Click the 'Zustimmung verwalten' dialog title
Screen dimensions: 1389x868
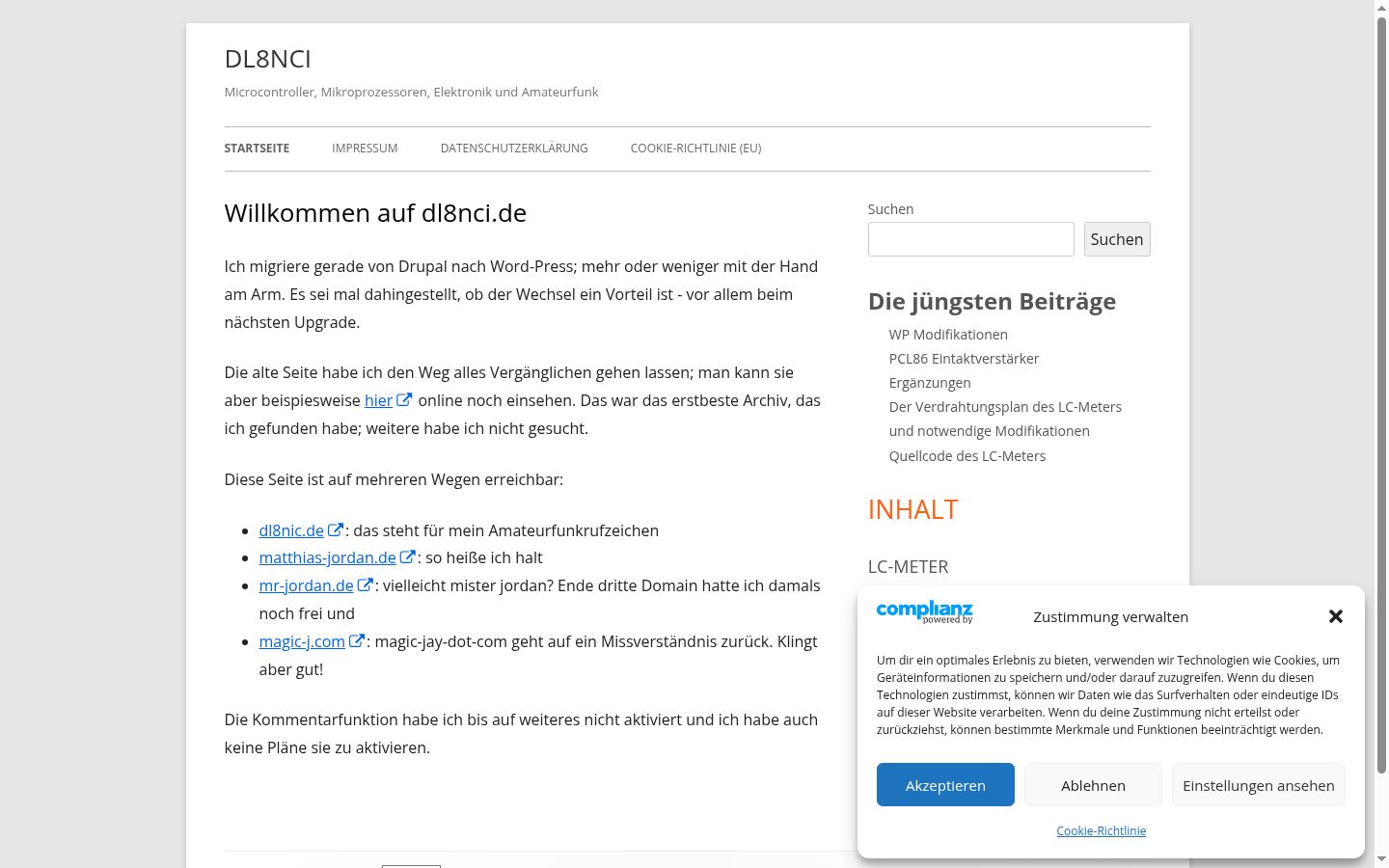[1111, 616]
